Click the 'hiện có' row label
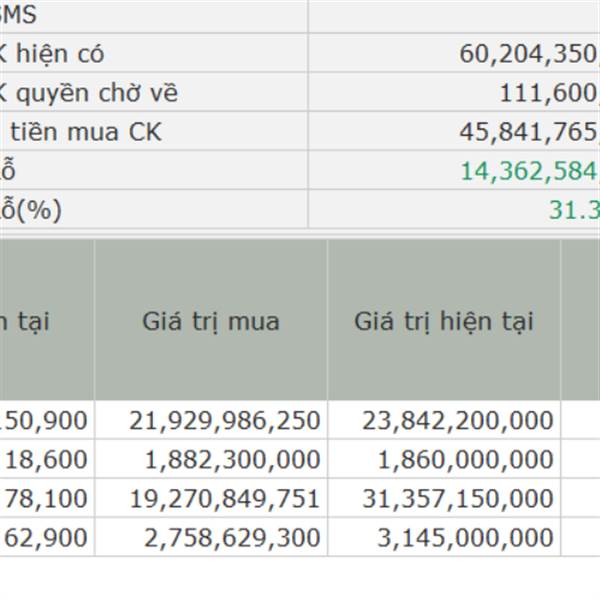Image resolution: width=600 pixels, height=600 pixels. (x=60, y=54)
